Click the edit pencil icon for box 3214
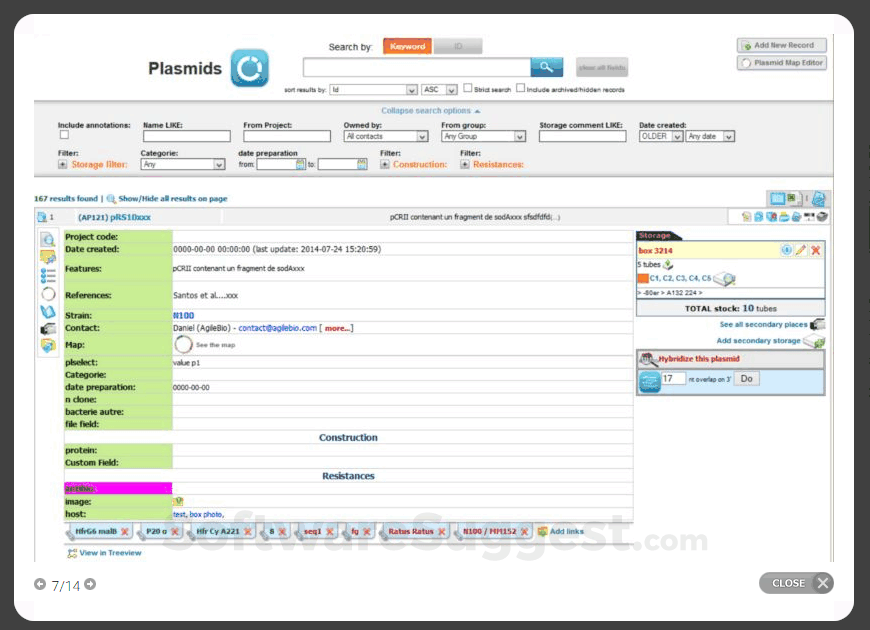Viewport: 870px width, 630px height. tap(801, 251)
